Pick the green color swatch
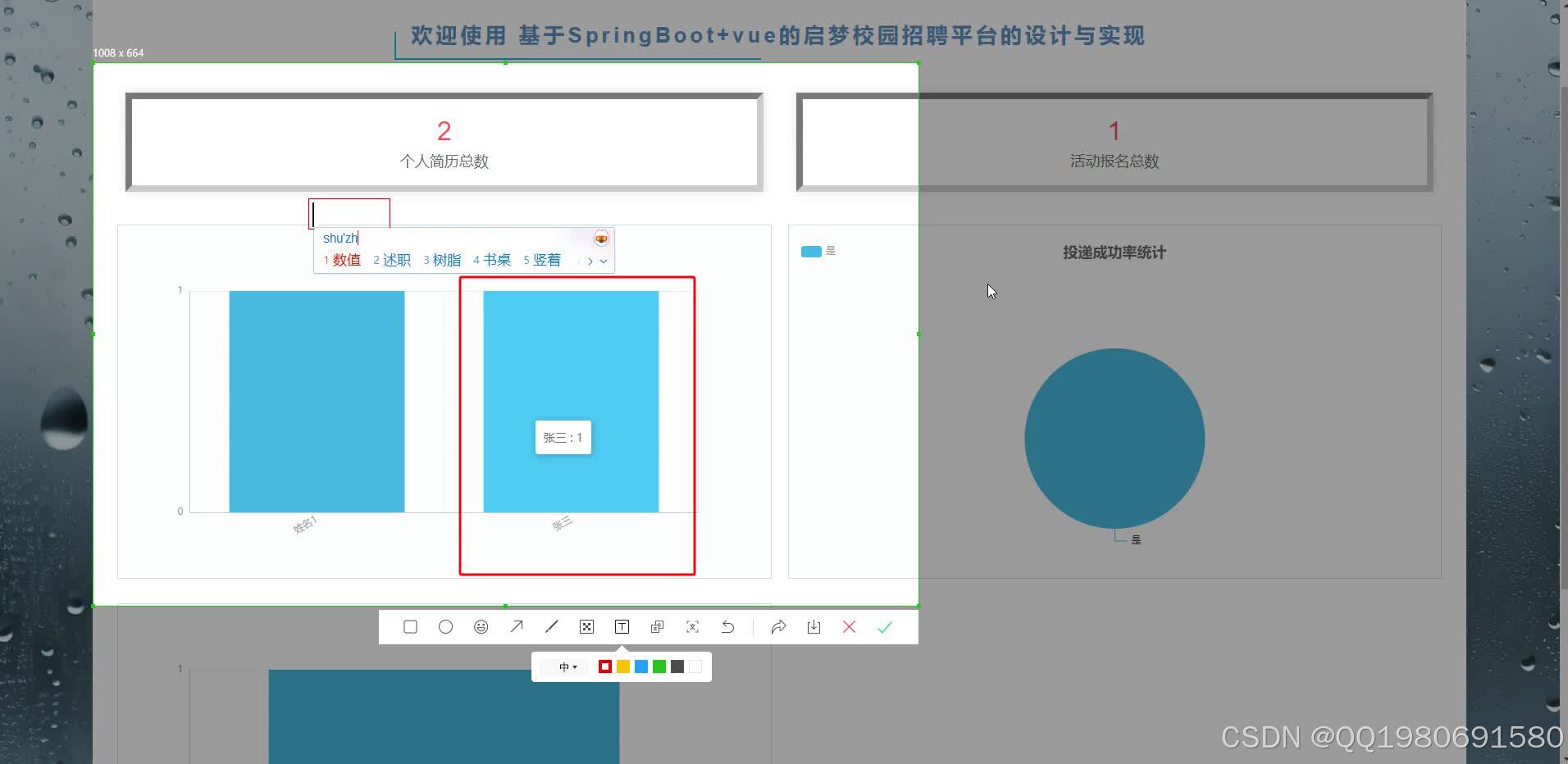The width and height of the screenshot is (1568, 764). (x=659, y=666)
